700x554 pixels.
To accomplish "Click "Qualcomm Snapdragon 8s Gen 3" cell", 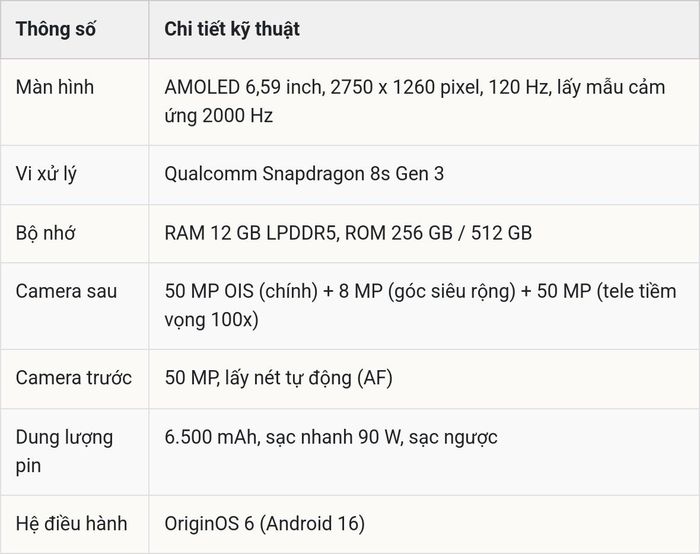I will [x=304, y=174].
